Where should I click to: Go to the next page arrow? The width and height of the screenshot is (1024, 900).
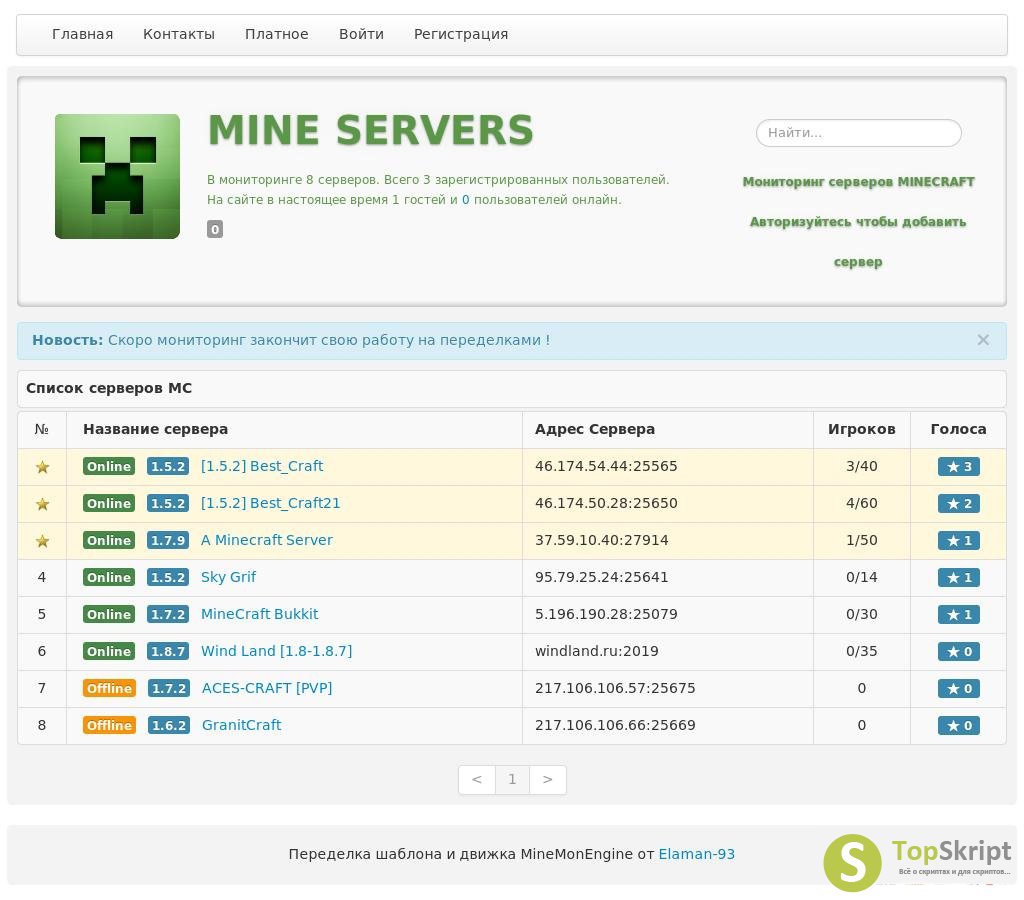pos(547,780)
